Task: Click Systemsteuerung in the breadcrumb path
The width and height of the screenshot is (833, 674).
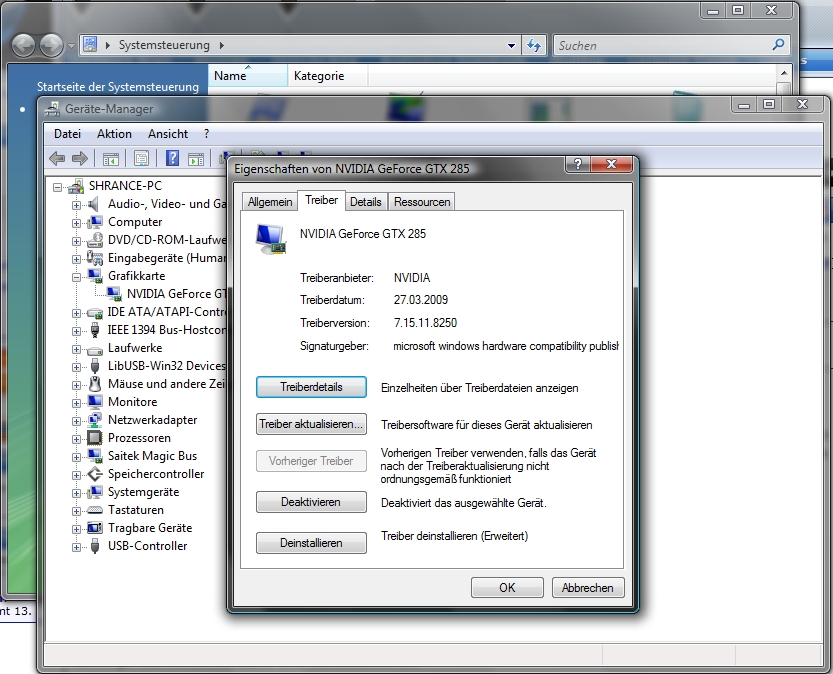Action: pyautogui.click(x=164, y=45)
